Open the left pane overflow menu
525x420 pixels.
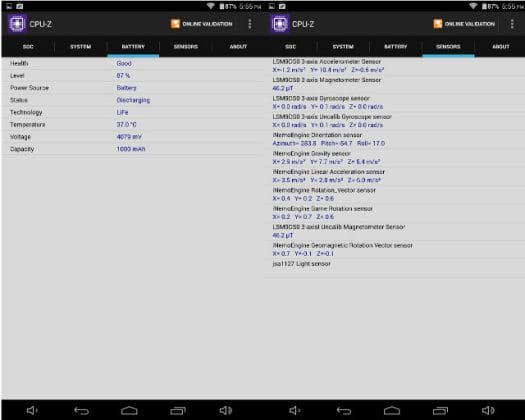click(x=250, y=24)
